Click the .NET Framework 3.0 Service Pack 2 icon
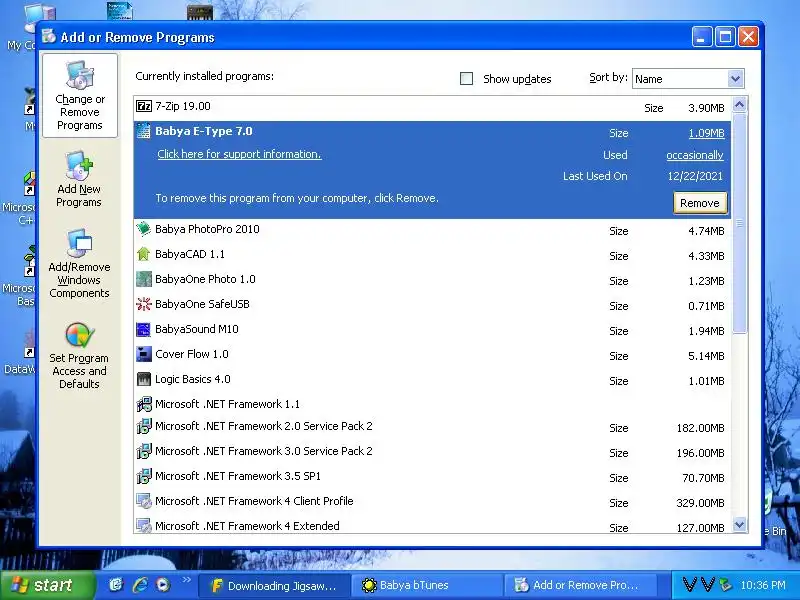Screen dimensions: 800x600 point(144,451)
